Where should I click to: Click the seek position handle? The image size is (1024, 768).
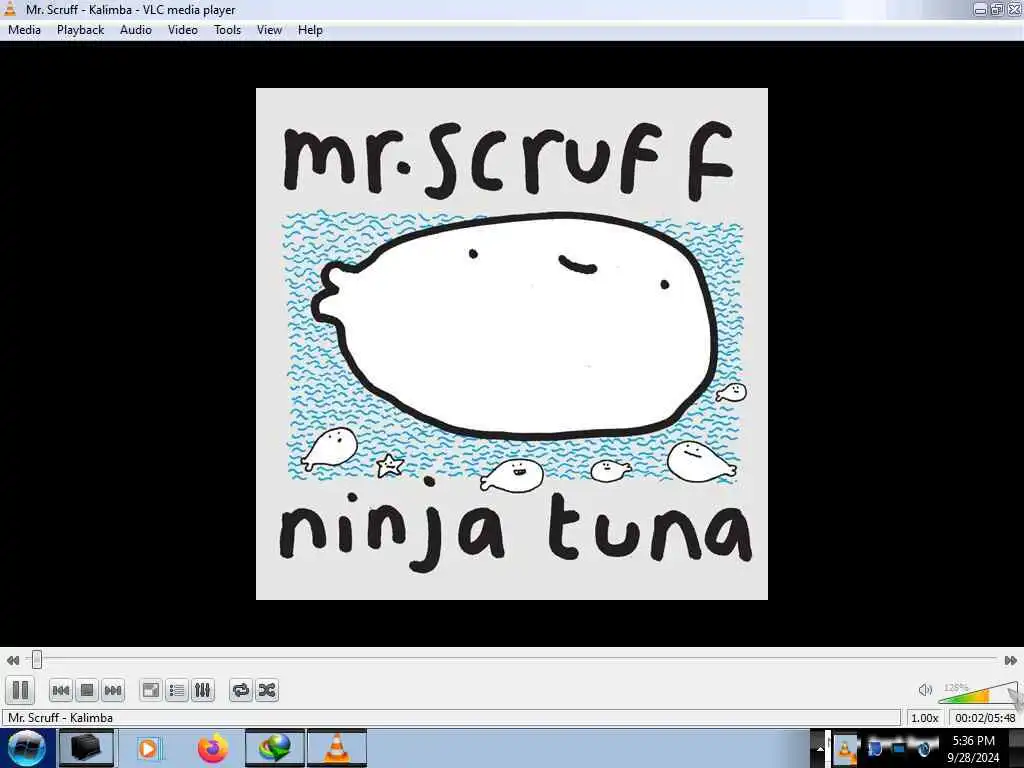point(37,660)
